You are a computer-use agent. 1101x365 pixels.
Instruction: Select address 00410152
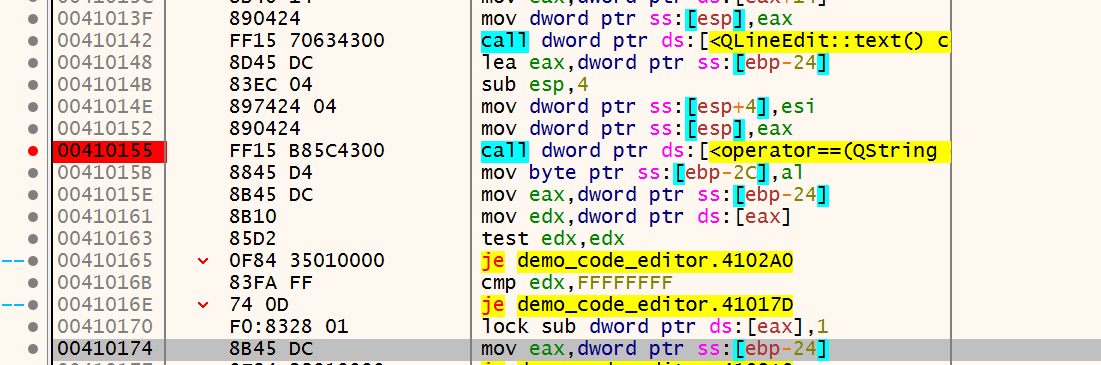(x=104, y=129)
